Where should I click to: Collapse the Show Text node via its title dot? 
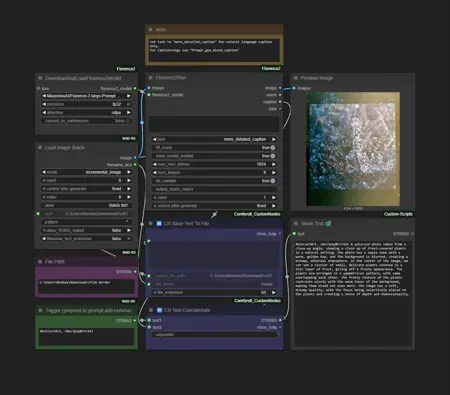[296, 223]
